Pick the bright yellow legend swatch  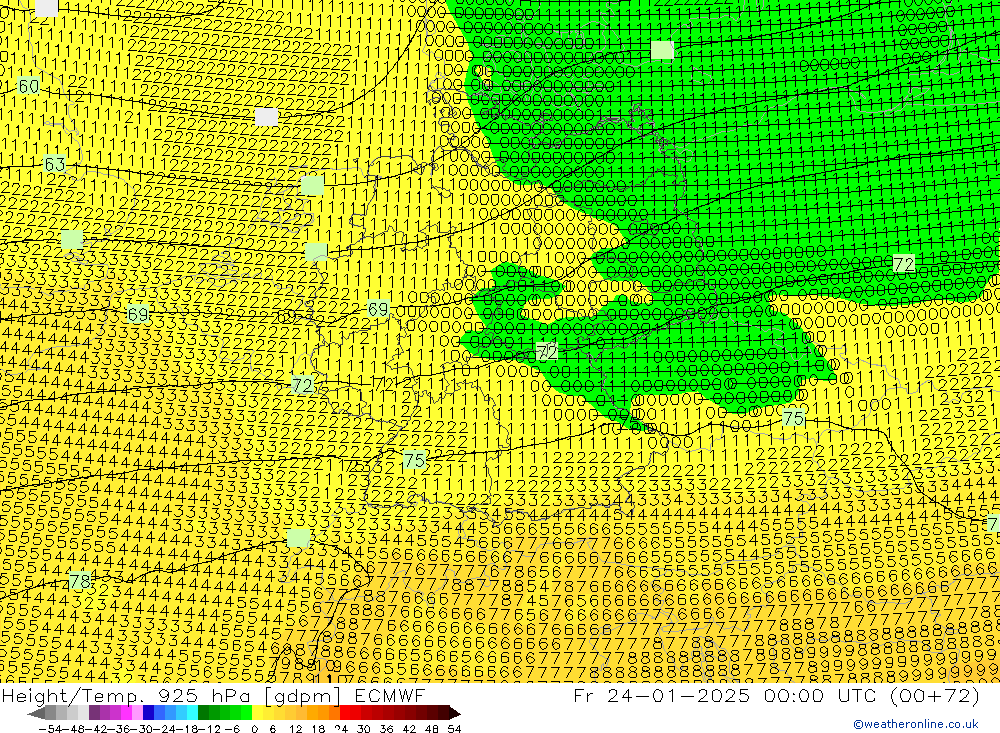(x=257, y=713)
